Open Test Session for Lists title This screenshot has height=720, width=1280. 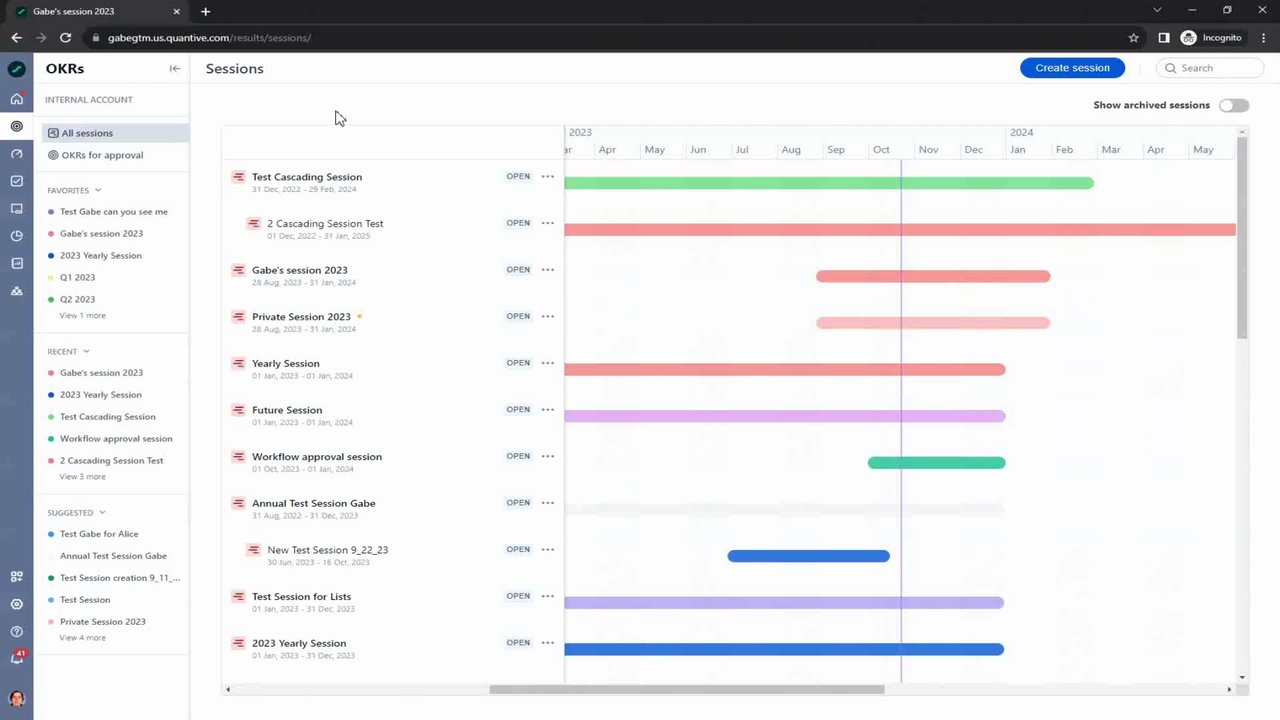tap(301, 597)
